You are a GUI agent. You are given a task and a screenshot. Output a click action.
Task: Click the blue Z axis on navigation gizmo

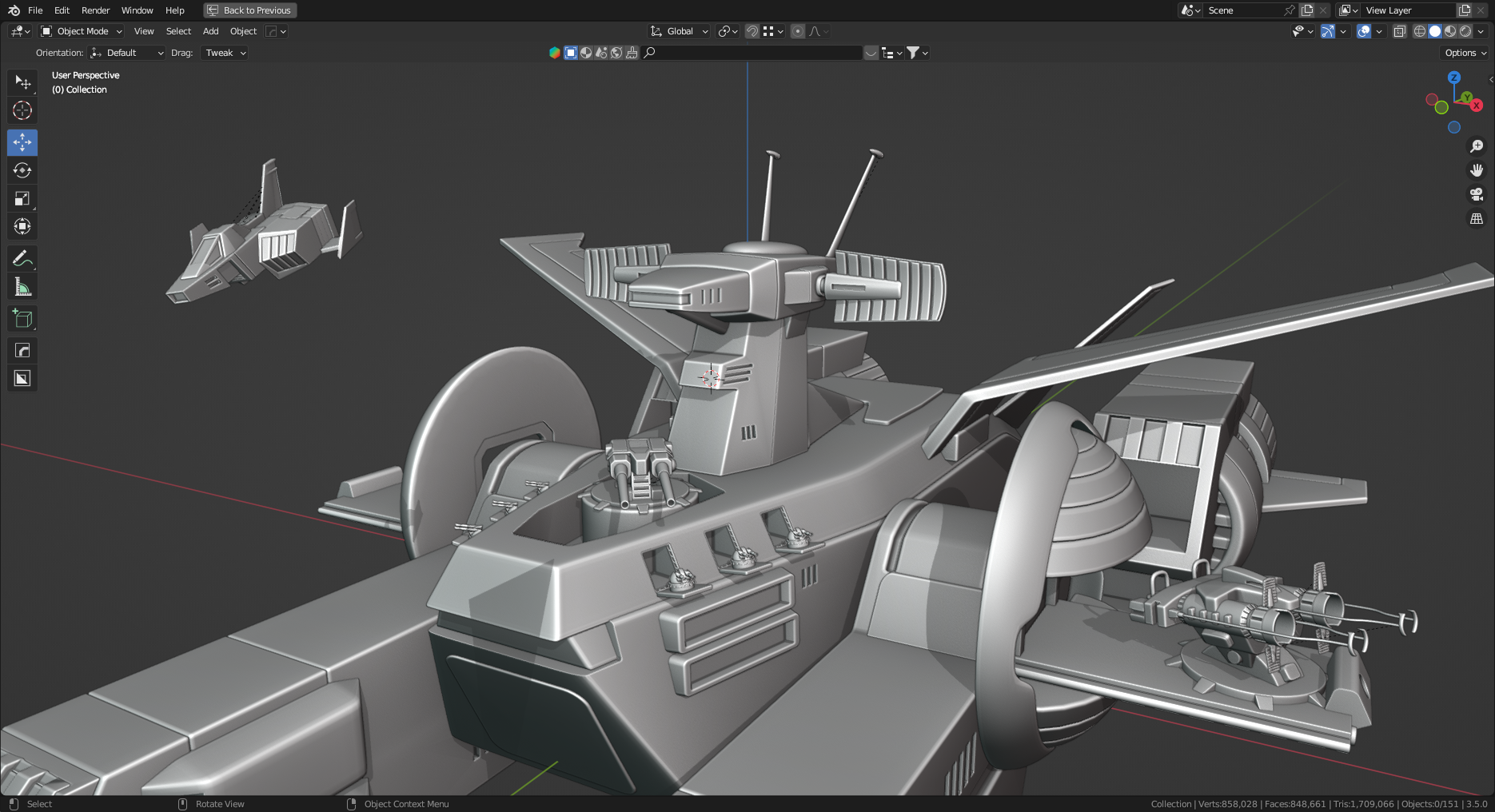(1454, 78)
